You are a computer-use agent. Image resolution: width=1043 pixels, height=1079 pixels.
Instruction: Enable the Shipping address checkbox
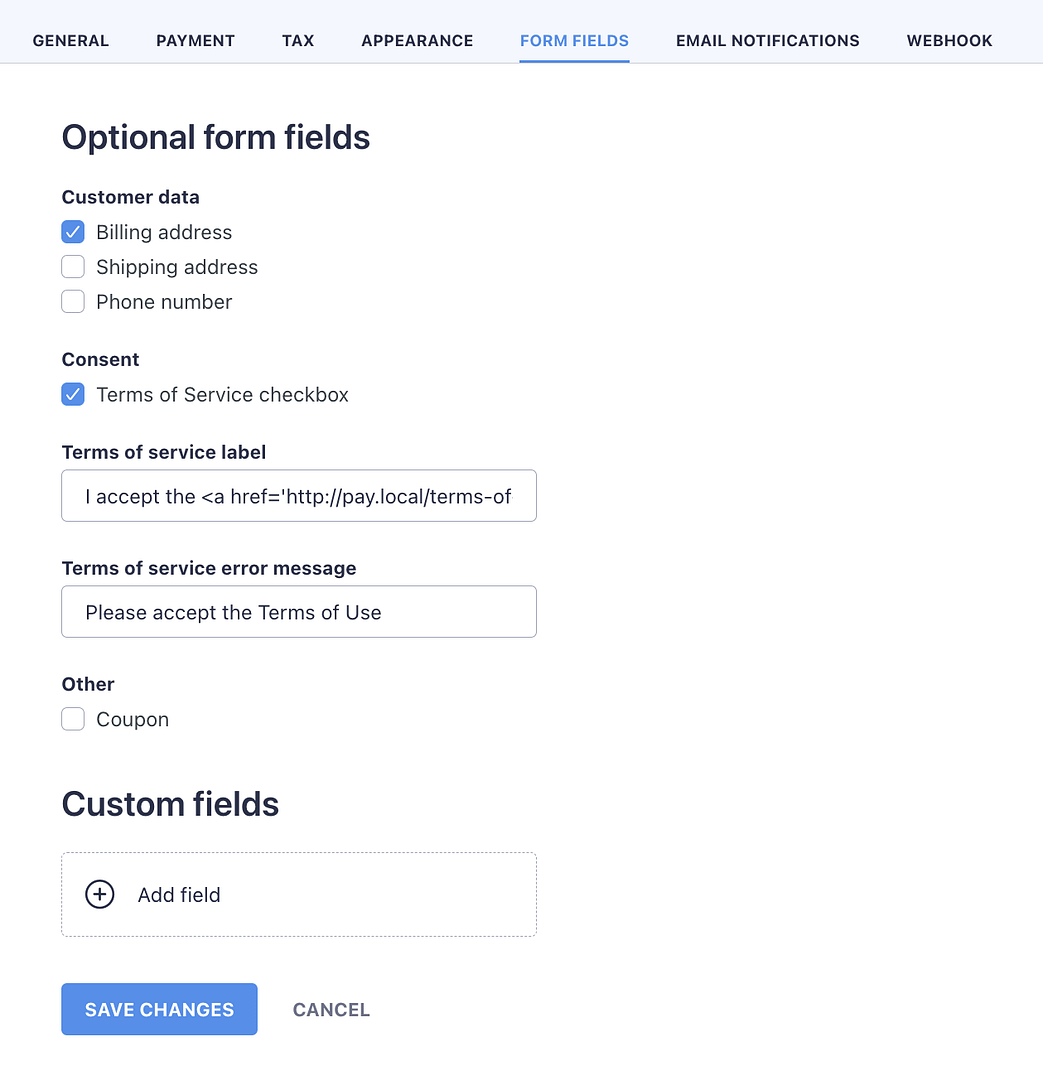point(73,267)
